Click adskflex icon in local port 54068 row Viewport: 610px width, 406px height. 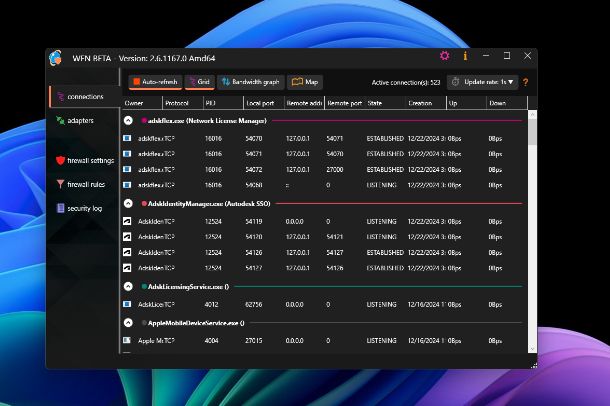coord(127,185)
